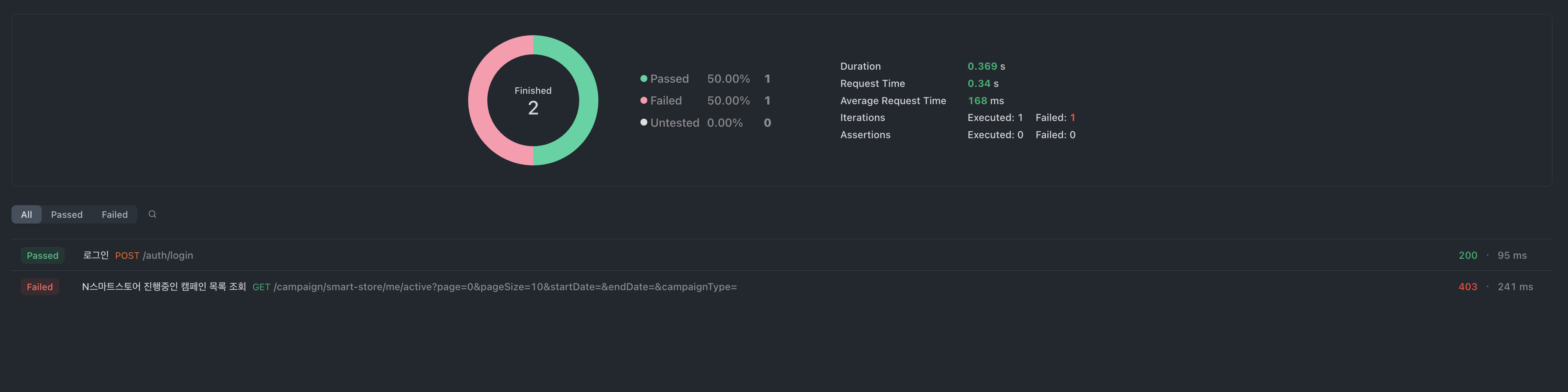Click the search icon beside filter tabs
Screen dimensions: 1568x392
tap(152, 214)
